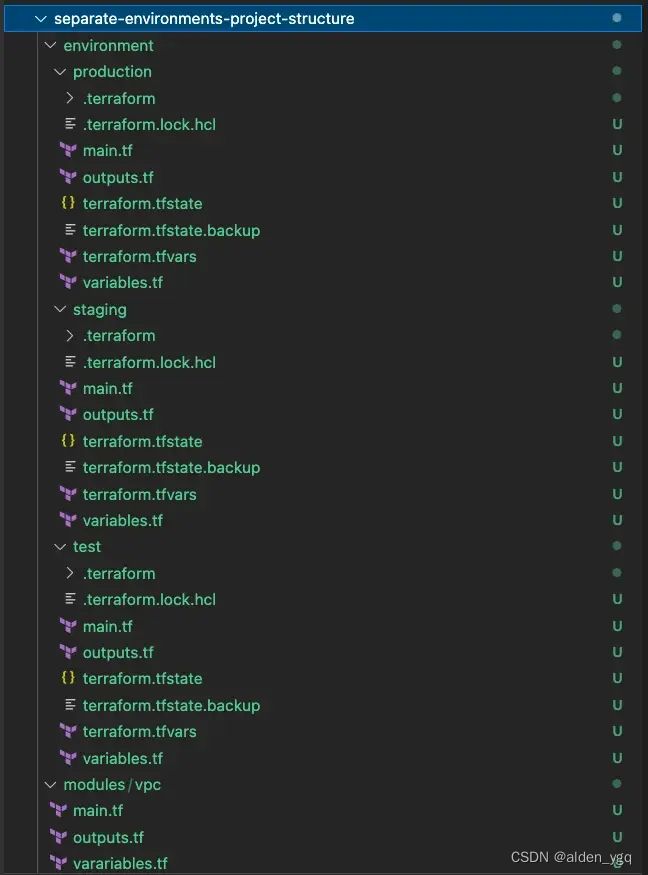Open main.tf inside the production folder
Image resolution: width=648 pixels, height=875 pixels.
pyautogui.click(x=107, y=150)
